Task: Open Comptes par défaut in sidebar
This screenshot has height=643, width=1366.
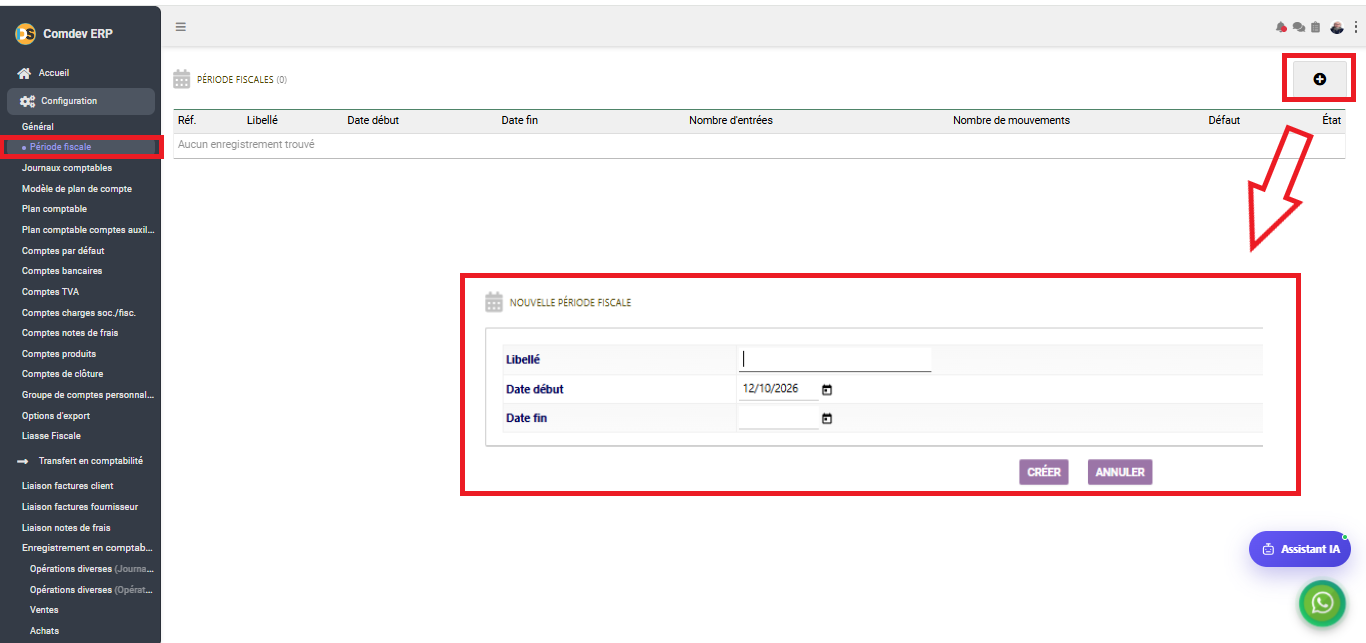Action: coord(63,251)
